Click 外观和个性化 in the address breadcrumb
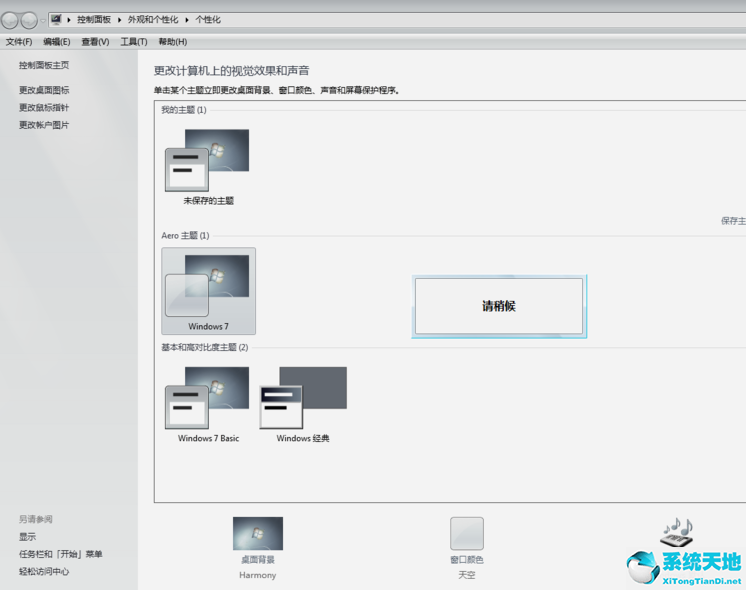This screenshot has width=746, height=590. 153,20
